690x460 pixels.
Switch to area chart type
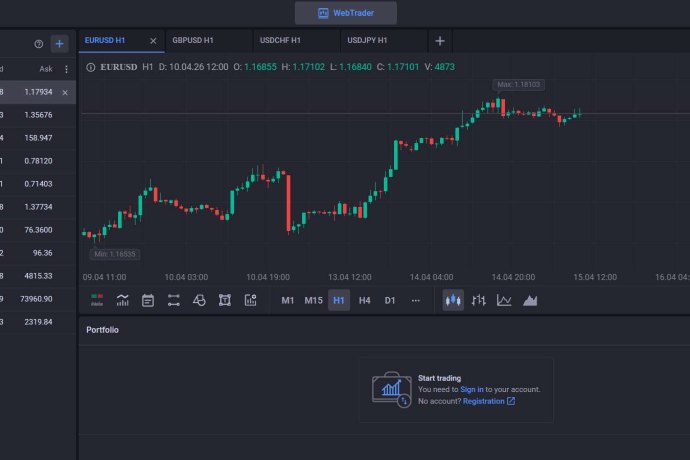[530, 300]
